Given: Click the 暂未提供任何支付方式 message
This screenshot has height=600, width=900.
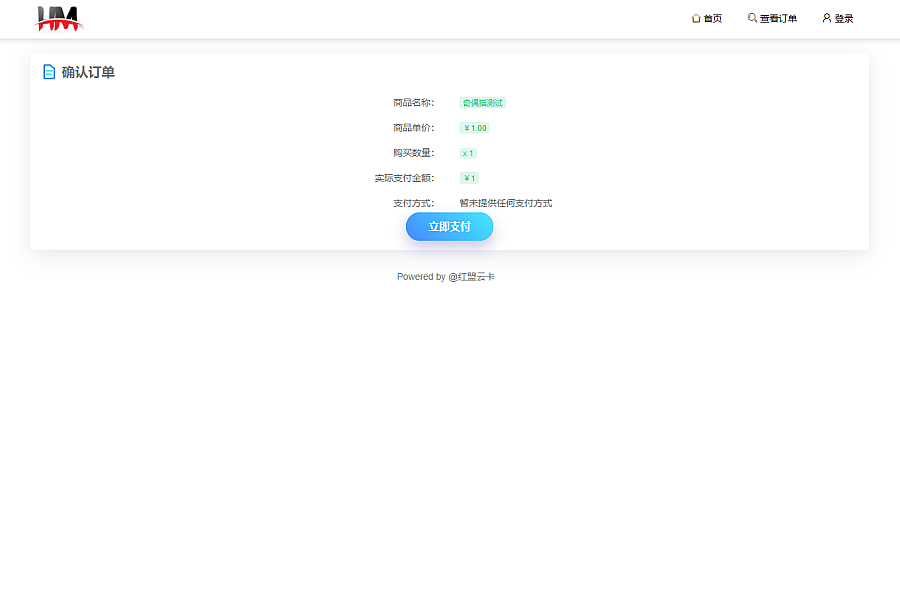Looking at the screenshot, I should 506,203.
